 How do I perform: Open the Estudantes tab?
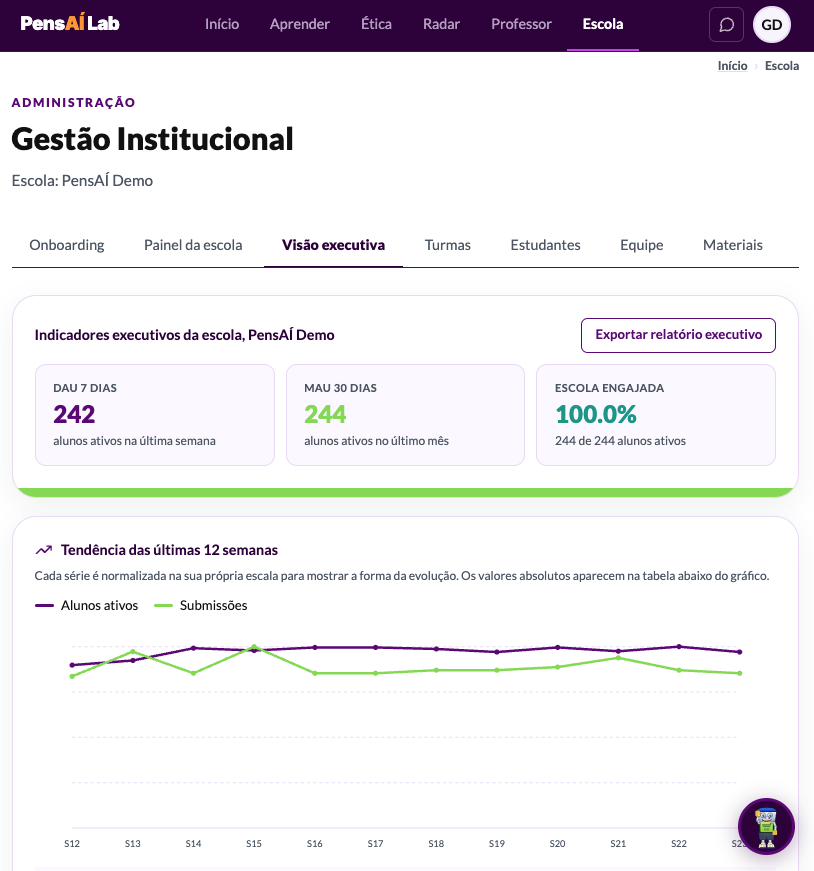(545, 245)
